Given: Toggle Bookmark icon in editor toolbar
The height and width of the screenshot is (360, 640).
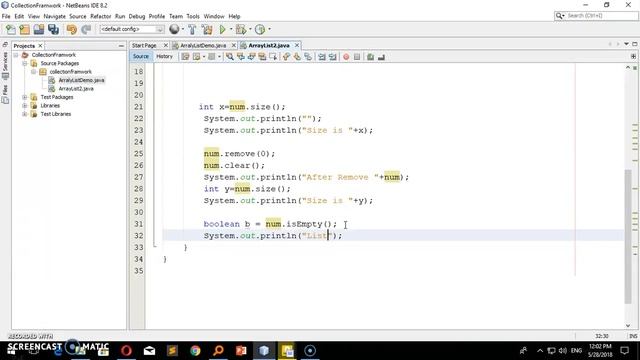Looking at the screenshot, I should pyautogui.click(x=308, y=57).
